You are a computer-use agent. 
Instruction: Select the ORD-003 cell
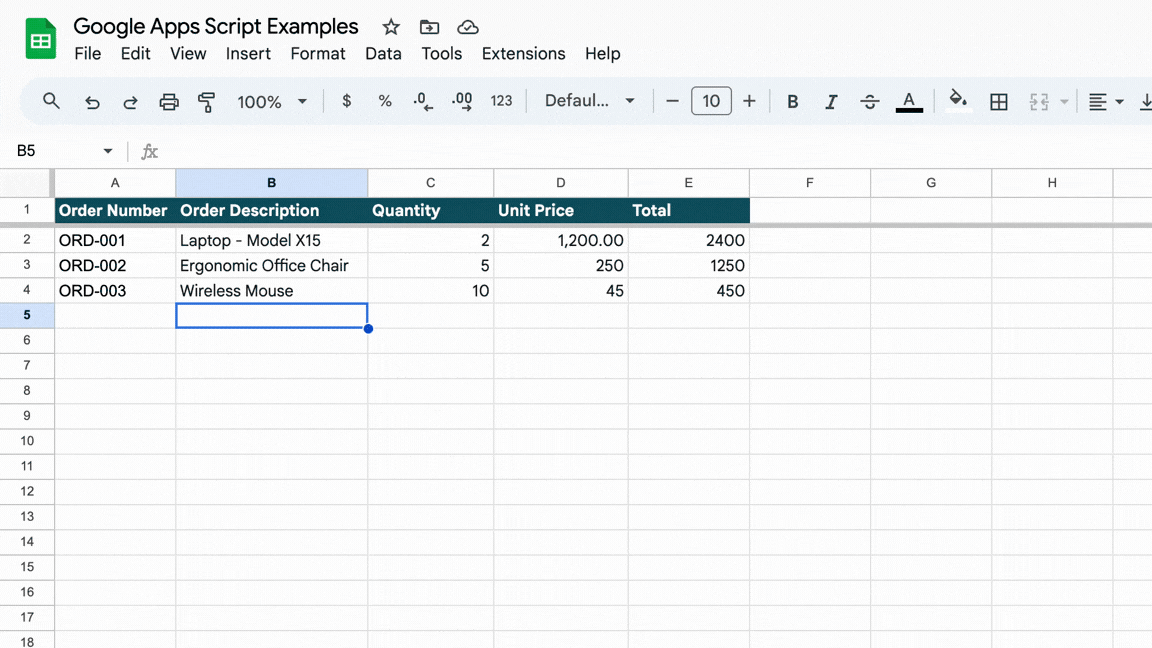pos(115,290)
